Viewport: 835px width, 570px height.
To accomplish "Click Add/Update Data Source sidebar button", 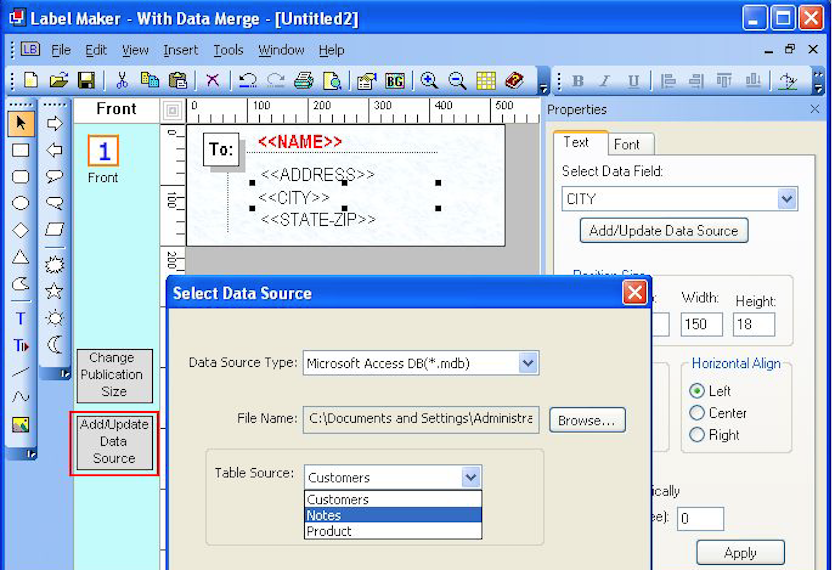I will pyautogui.click(x=114, y=442).
